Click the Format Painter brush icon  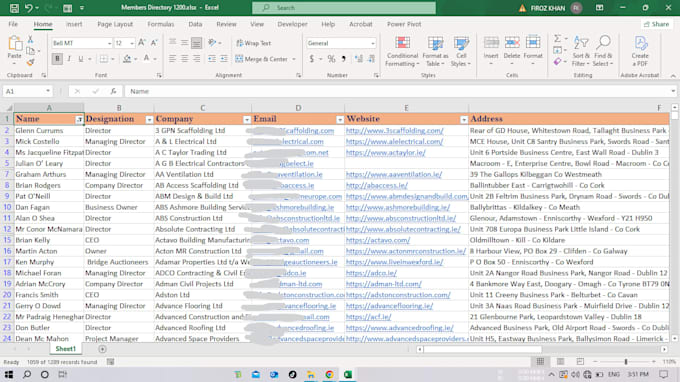coord(30,62)
